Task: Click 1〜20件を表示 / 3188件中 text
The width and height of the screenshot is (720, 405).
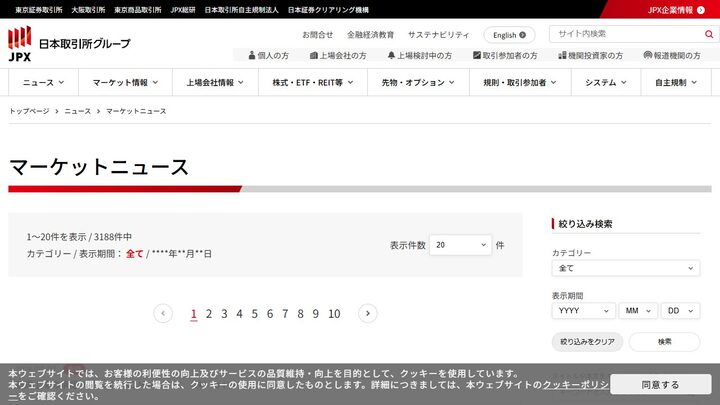Action: click(79, 237)
